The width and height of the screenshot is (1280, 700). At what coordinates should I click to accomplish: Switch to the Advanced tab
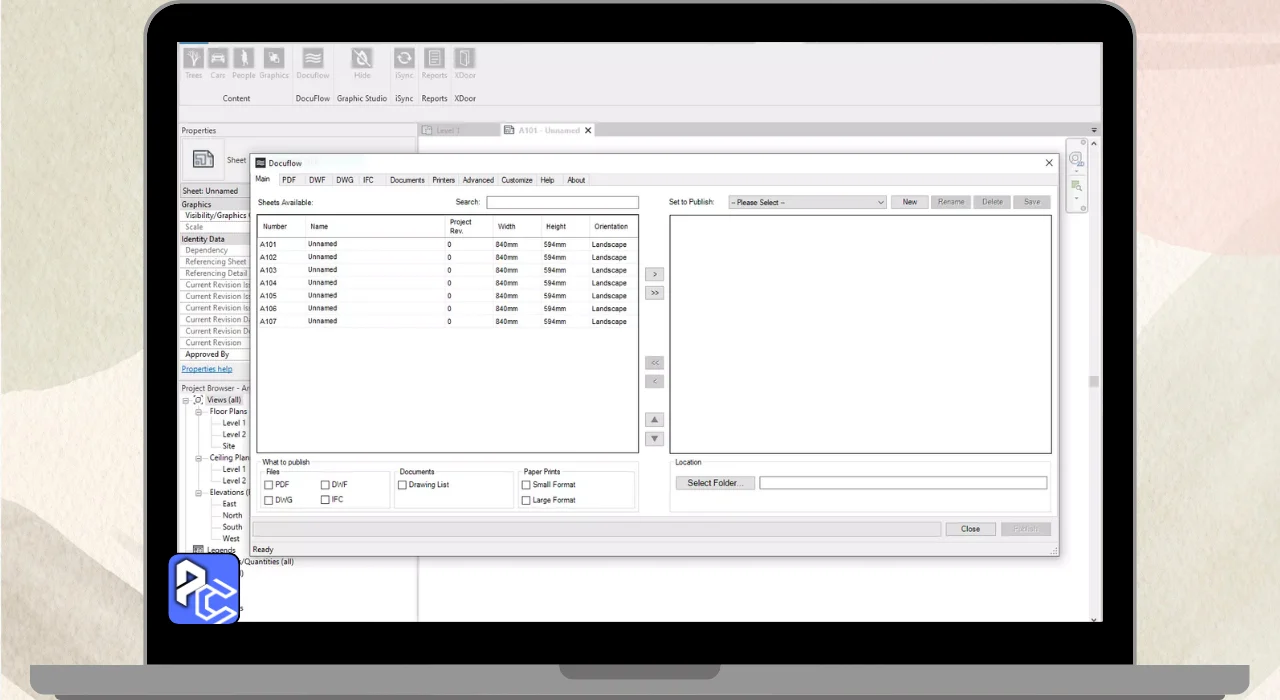point(478,180)
